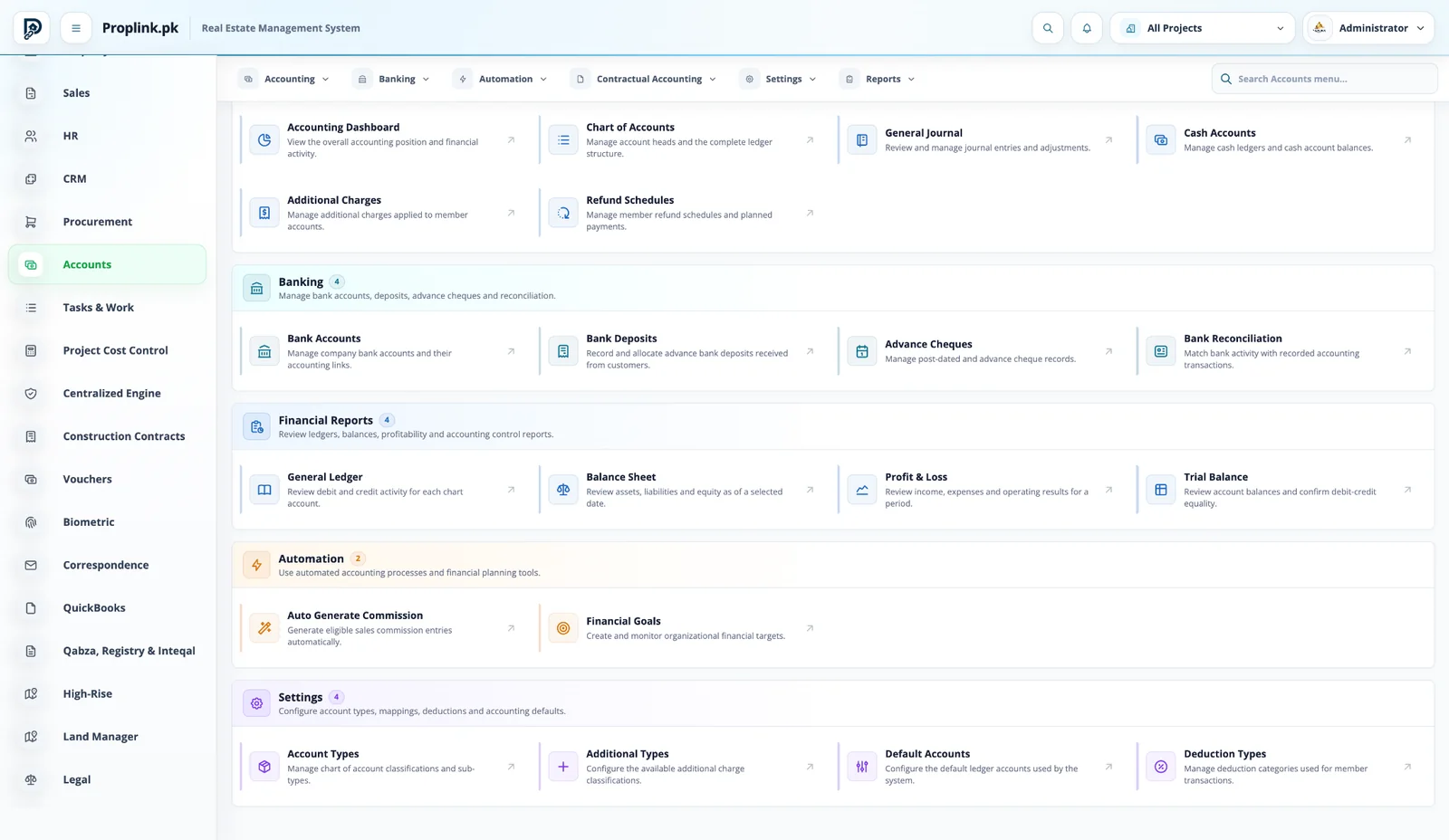This screenshot has height=840, width=1449.
Task: Click the Trial Balance table icon
Action: coord(1161,490)
